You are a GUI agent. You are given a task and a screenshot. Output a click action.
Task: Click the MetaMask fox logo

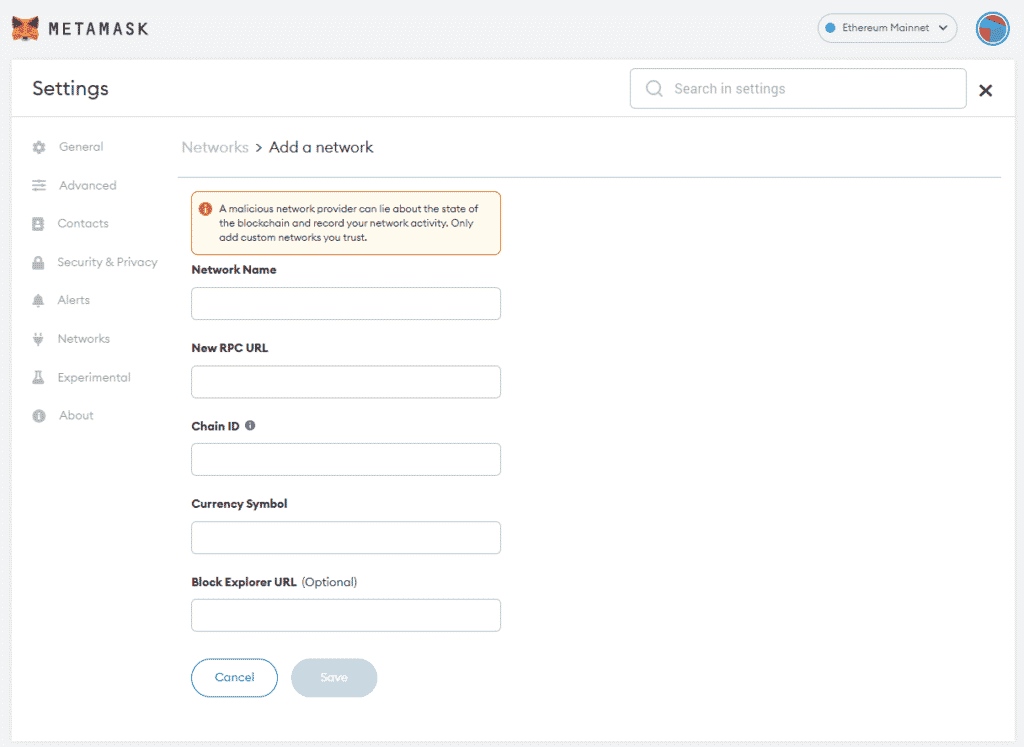pos(24,28)
